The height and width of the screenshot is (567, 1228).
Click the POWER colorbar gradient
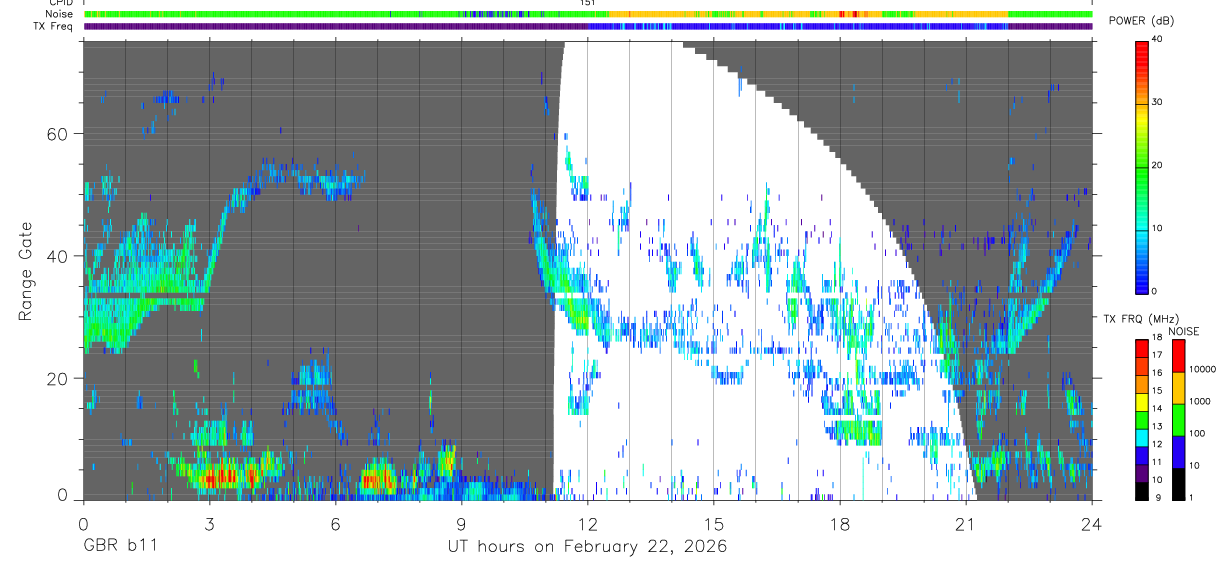1142,166
